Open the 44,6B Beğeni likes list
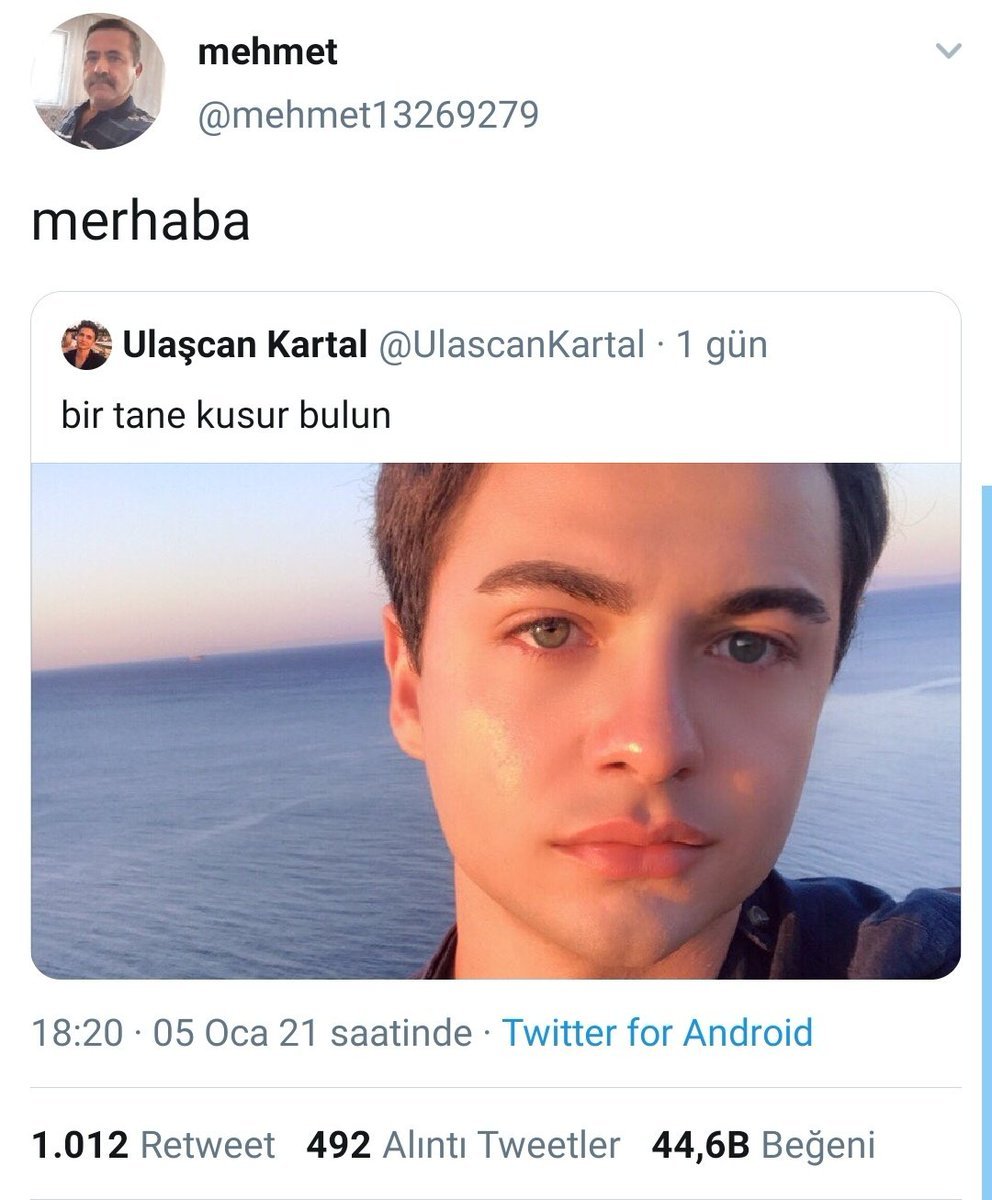Image resolution: width=992 pixels, height=1200 pixels. coord(763,1145)
